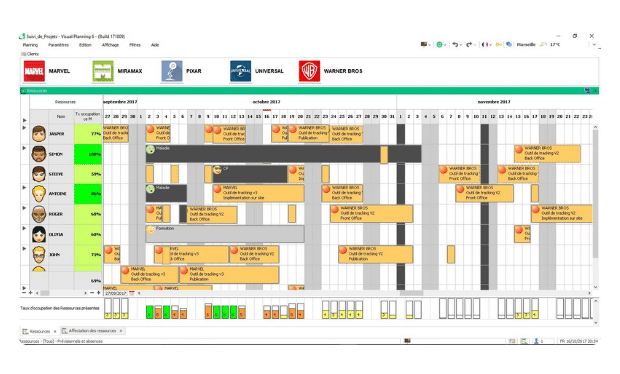Close the Ressources tab
Viewport: 620px width, 374px height.
click(55, 331)
